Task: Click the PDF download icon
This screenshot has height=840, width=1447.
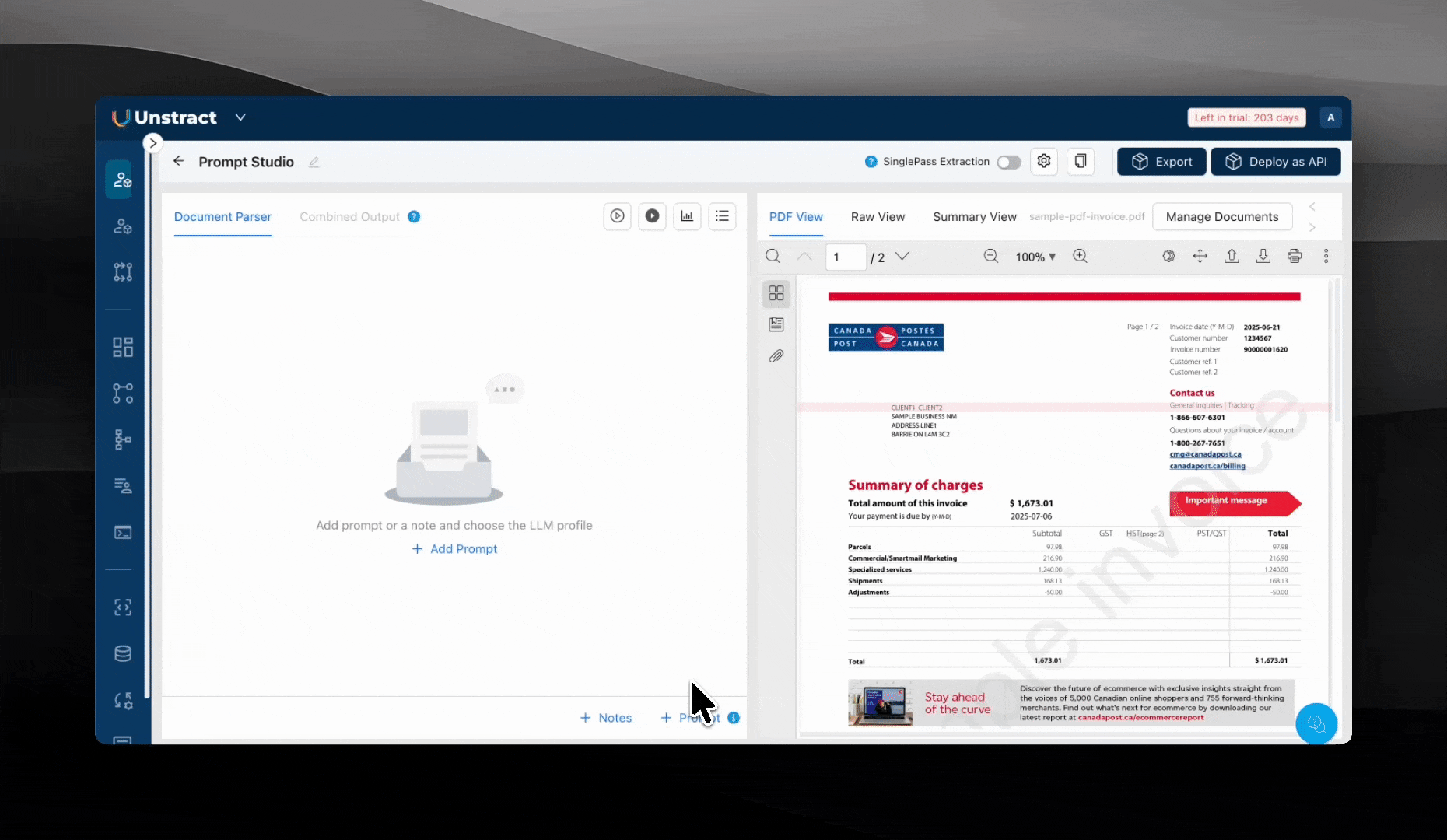Action: tap(1263, 257)
